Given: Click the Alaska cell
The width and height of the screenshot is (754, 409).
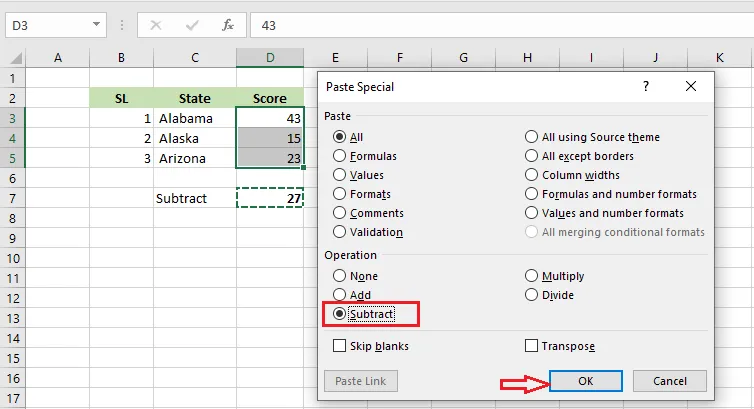Looking at the screenshot, I should (x=195, y=138).
